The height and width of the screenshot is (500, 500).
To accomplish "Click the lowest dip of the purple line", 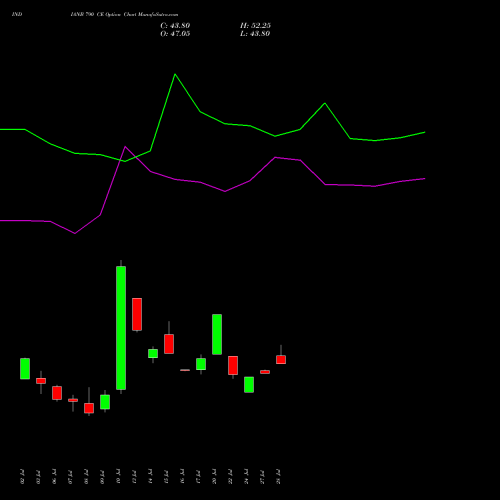I will click(x=75, y=233).
